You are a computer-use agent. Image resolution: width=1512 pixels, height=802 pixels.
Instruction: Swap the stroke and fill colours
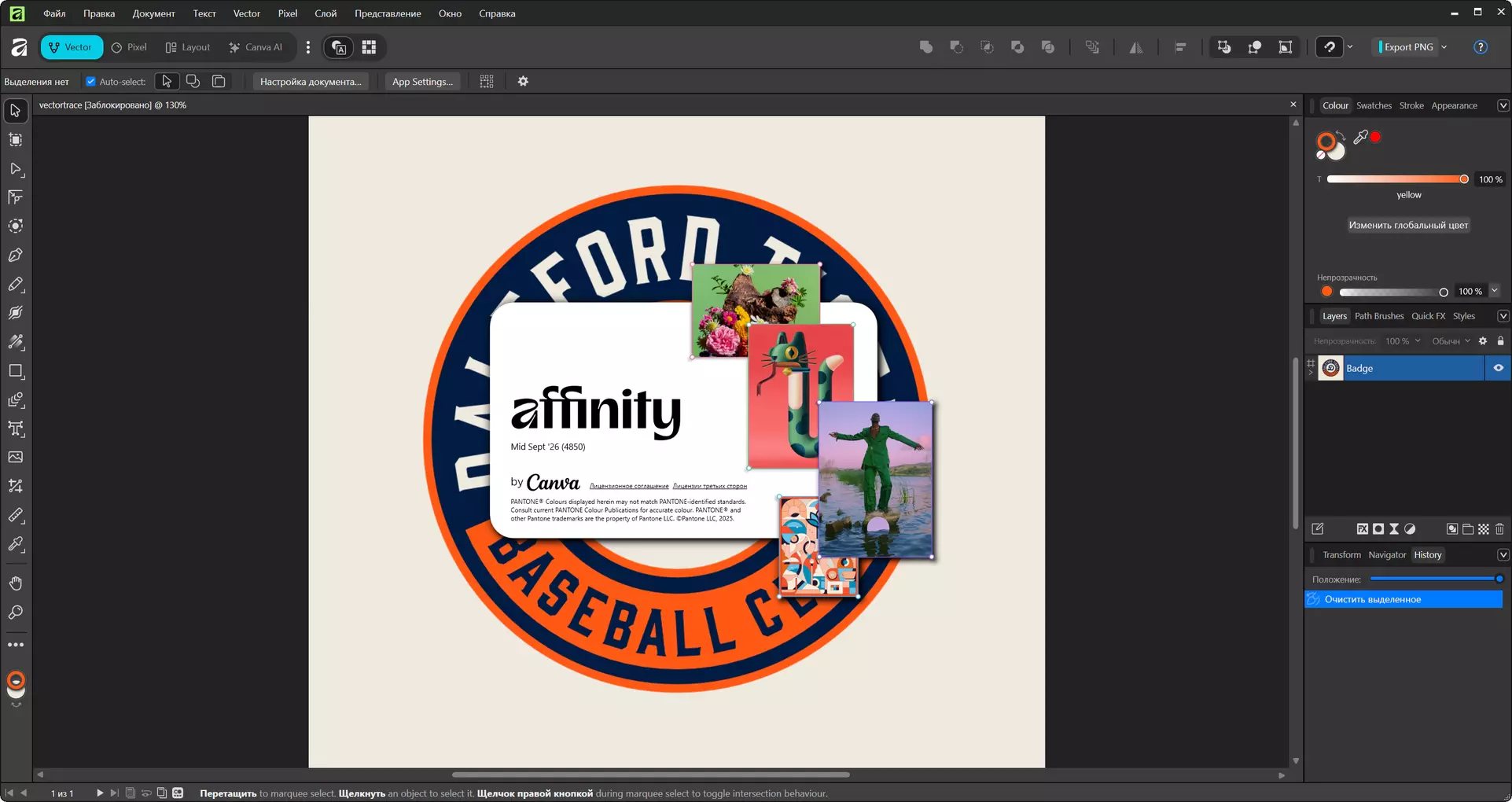tap(1341, 135)
